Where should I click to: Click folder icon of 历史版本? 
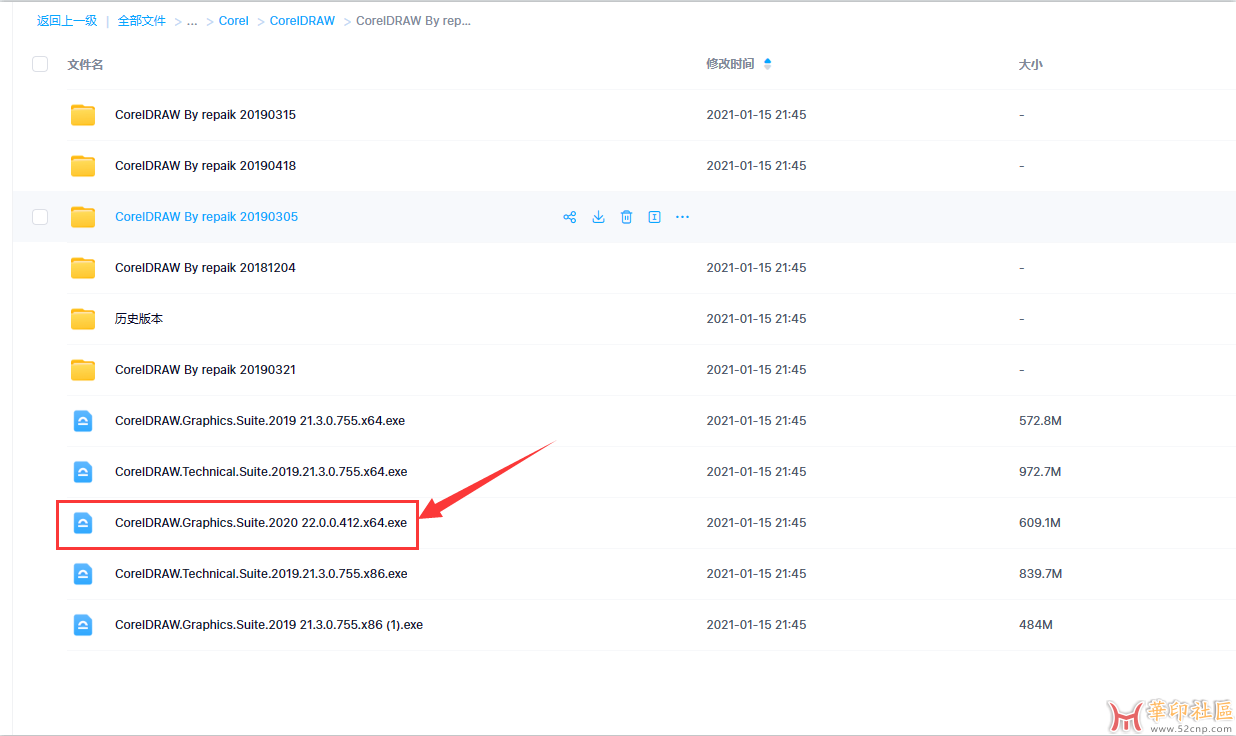coord(83,319)
